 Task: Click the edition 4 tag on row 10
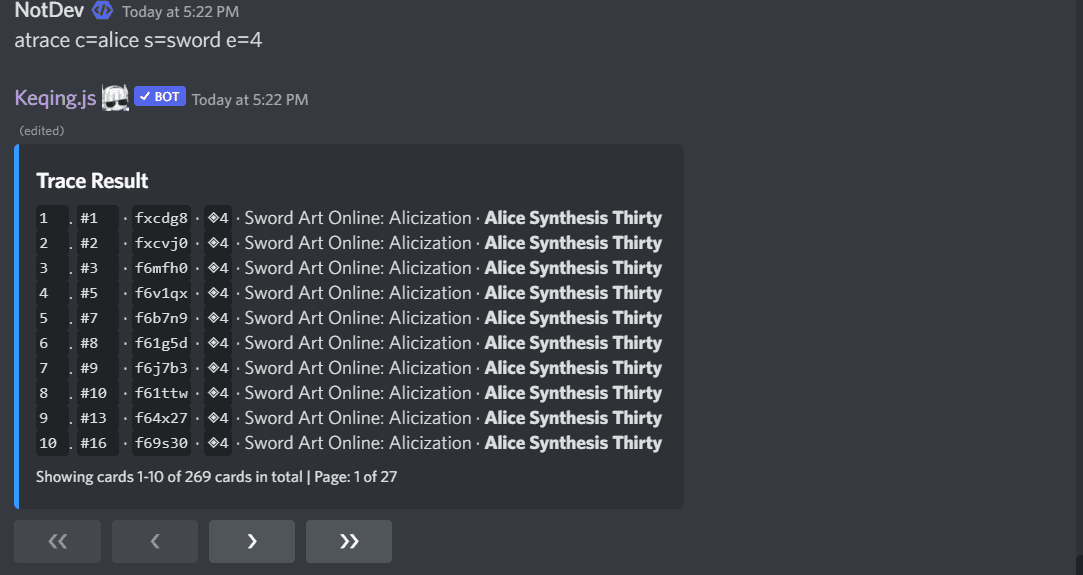point(218,443)
